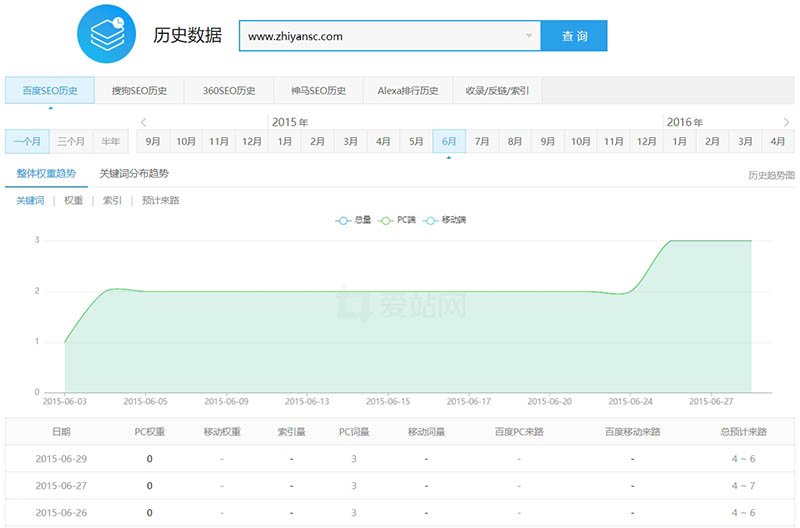This screenshot has width=800, height=528.
Task: Choose the 一个月 time range
Action: coord(27,141)
